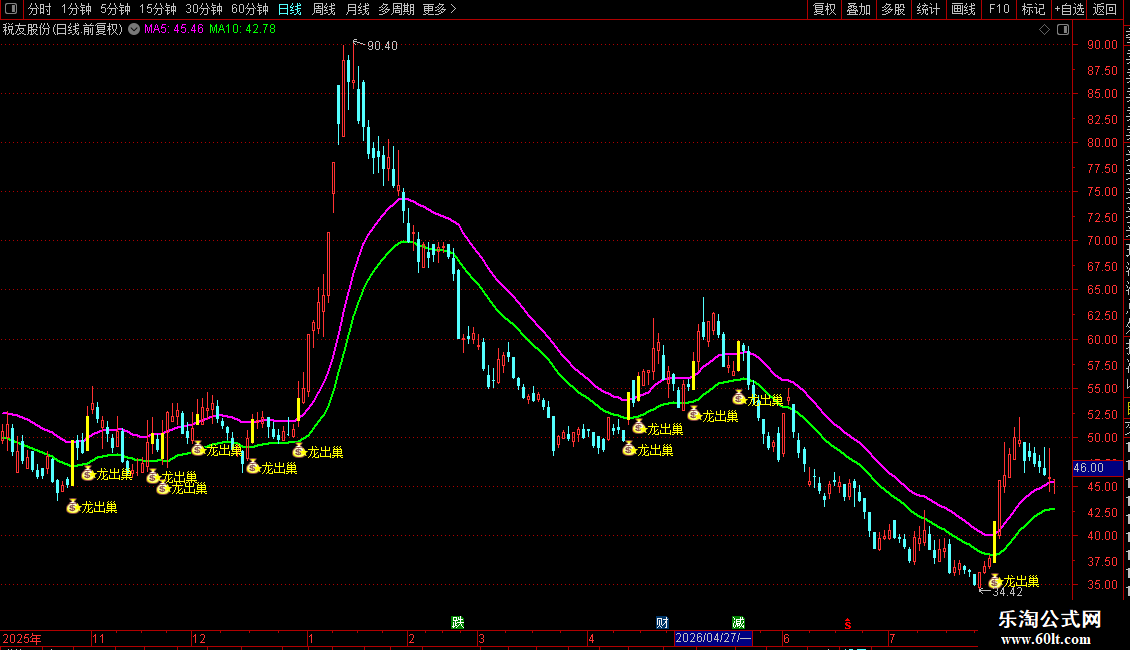Click the 龙出巢 label near the 34.42 low
The image size is (1130, 650).
point(1021,581)
